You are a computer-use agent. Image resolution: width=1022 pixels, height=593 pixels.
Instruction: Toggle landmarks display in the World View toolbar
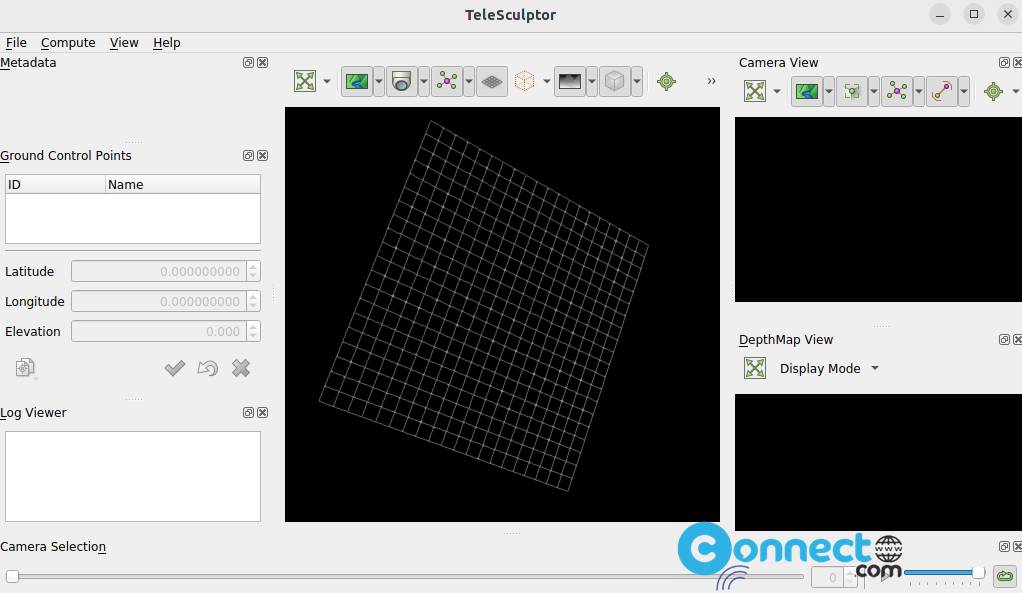click(x=446, y=81)
